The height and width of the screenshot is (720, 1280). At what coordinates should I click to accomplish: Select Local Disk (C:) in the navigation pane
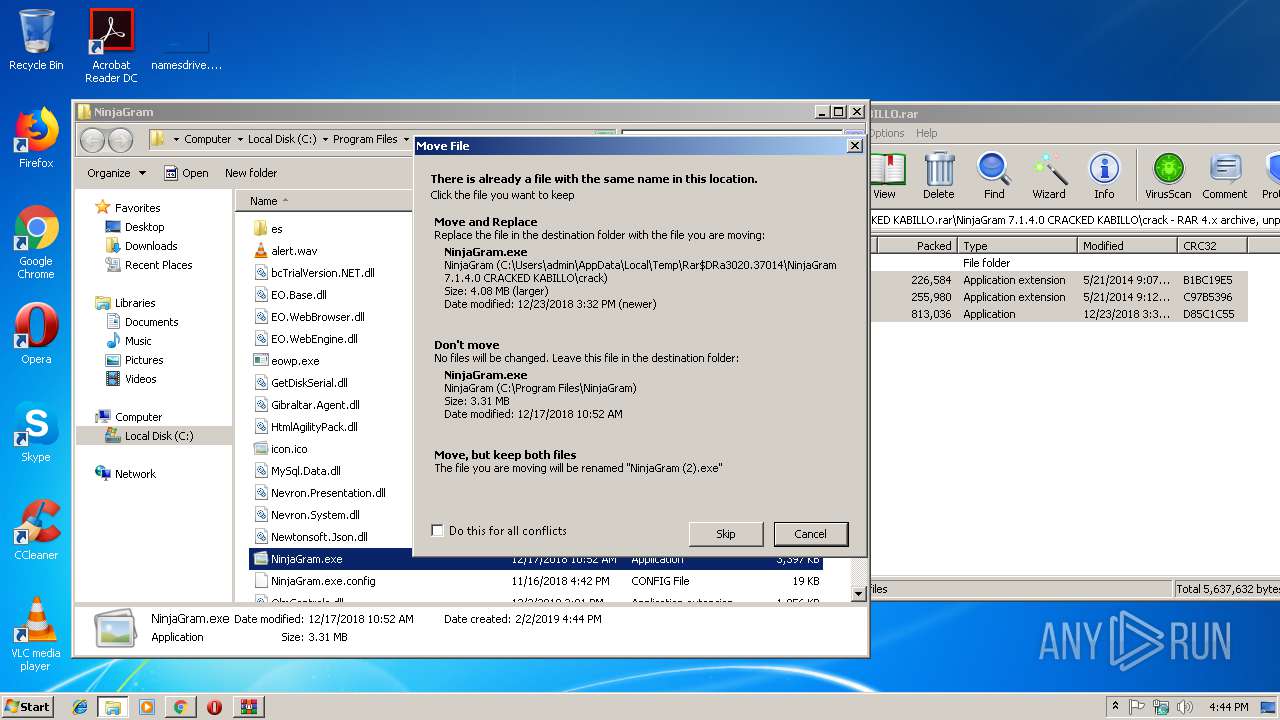(158, 436)
